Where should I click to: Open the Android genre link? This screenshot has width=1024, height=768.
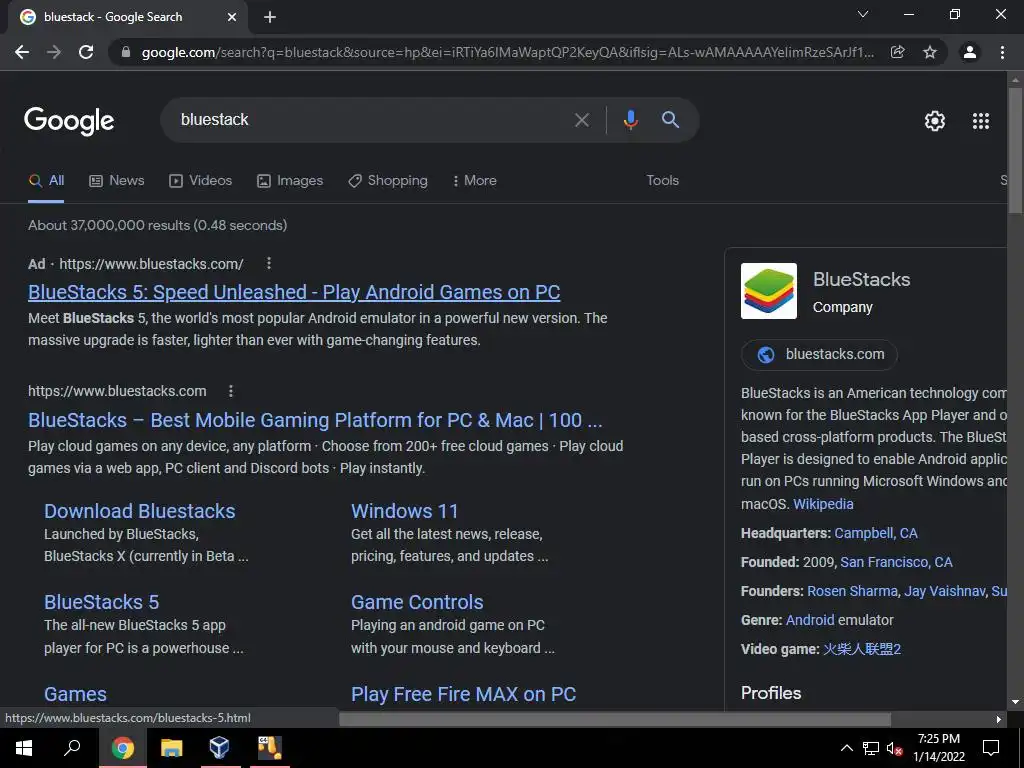point(810,620)
